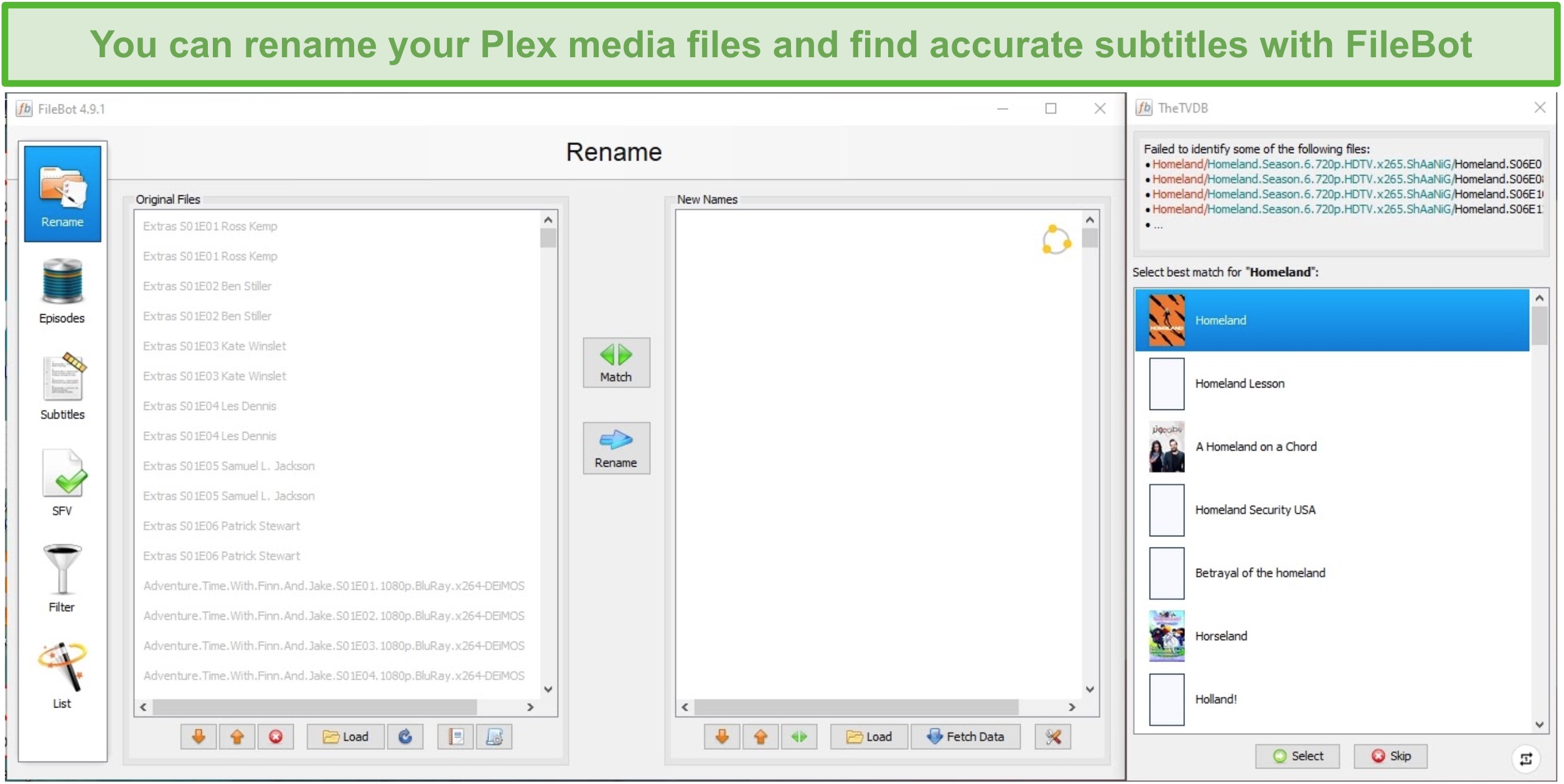The height and width of the screenshot is (784, 1564).
Task: Select first Extras S01E01 Ross Kemp file
Action: coord(210,226)
